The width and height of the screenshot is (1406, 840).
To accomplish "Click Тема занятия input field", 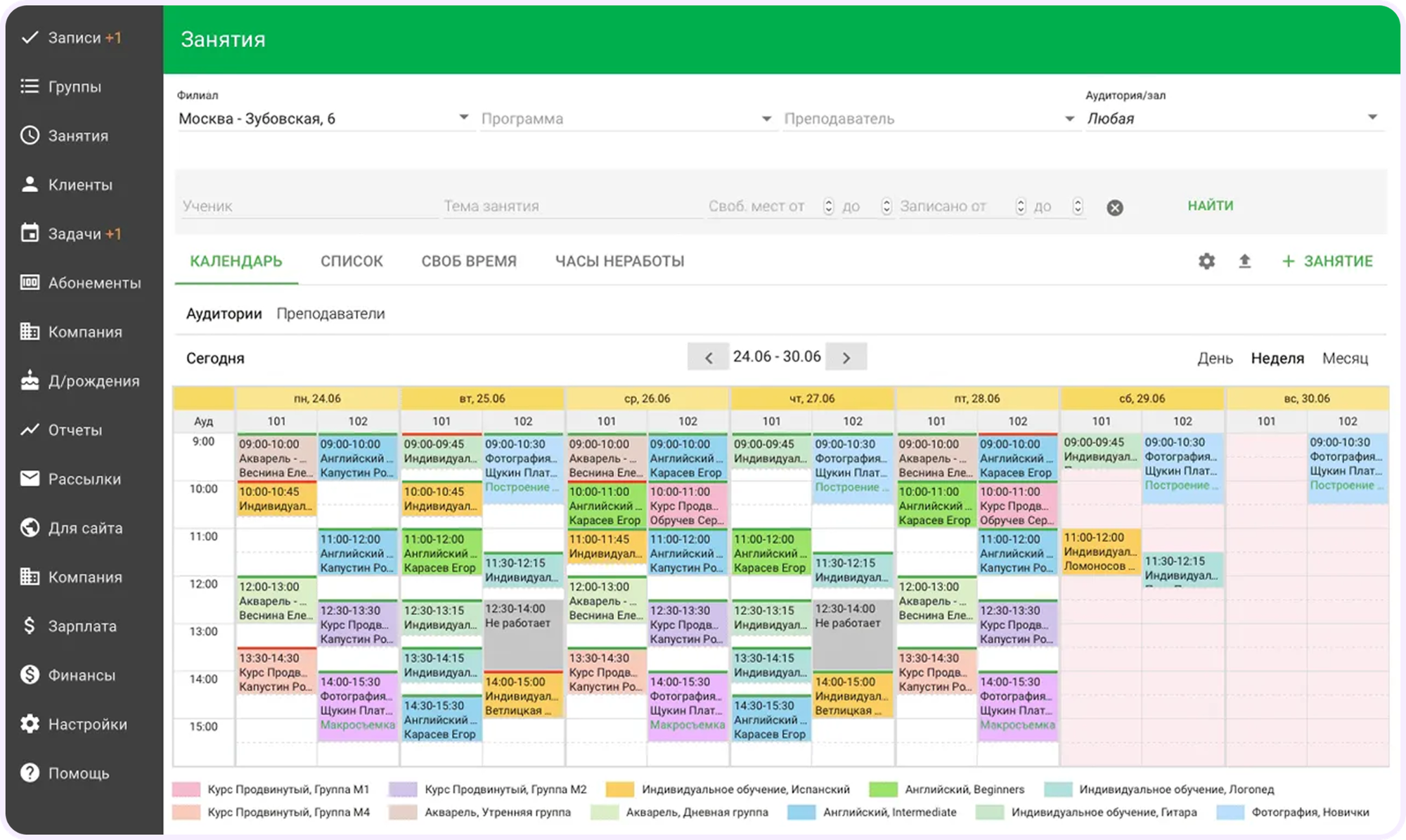I will (572, 207).
